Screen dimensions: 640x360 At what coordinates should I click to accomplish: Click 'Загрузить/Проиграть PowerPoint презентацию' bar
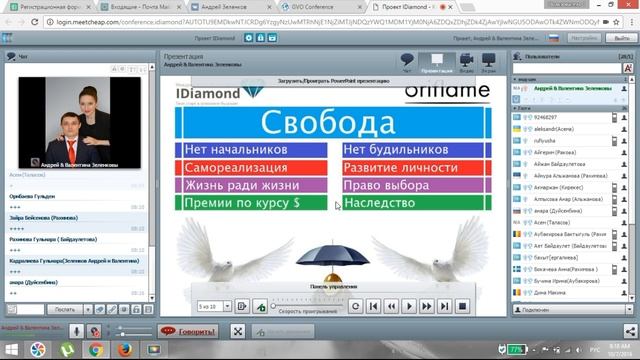click(333, 81)
